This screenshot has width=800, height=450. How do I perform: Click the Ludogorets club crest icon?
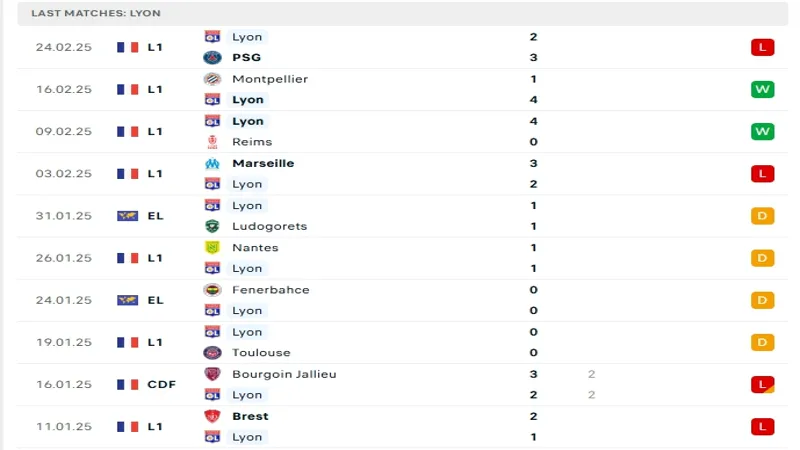[x=212, y=226]
